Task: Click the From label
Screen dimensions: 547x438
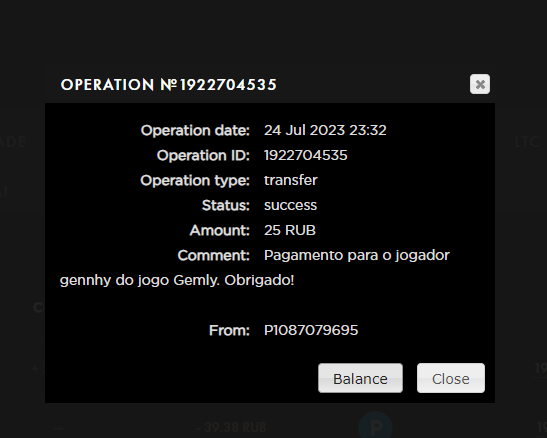Action: click(x=229, y=330)
